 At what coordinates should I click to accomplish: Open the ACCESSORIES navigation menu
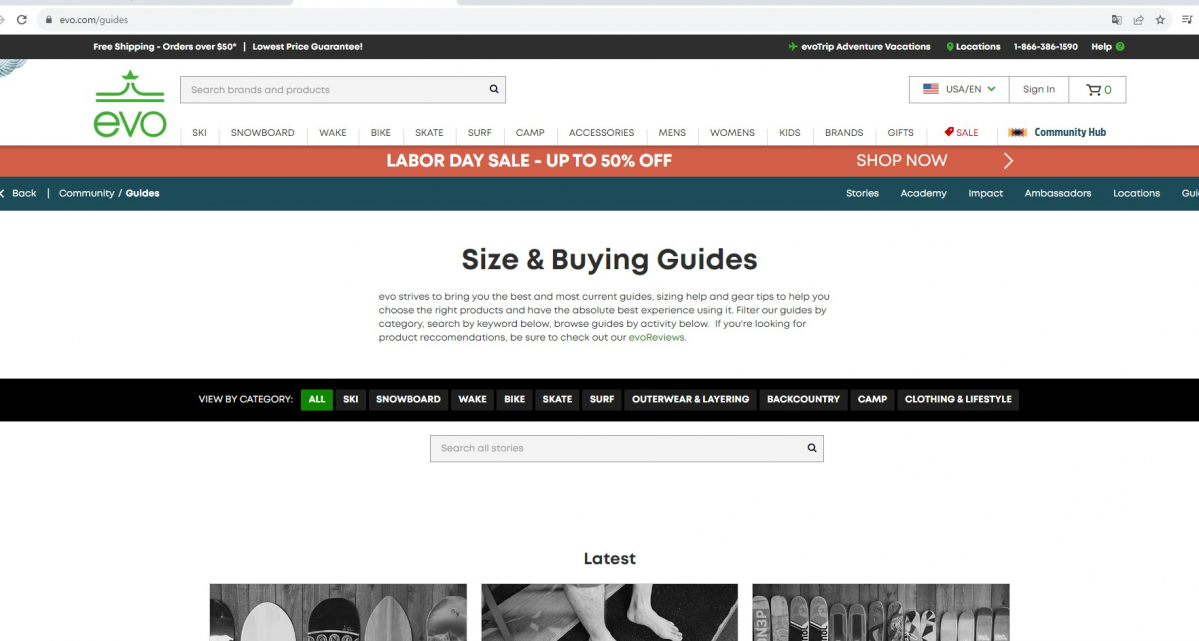(601, 132)
